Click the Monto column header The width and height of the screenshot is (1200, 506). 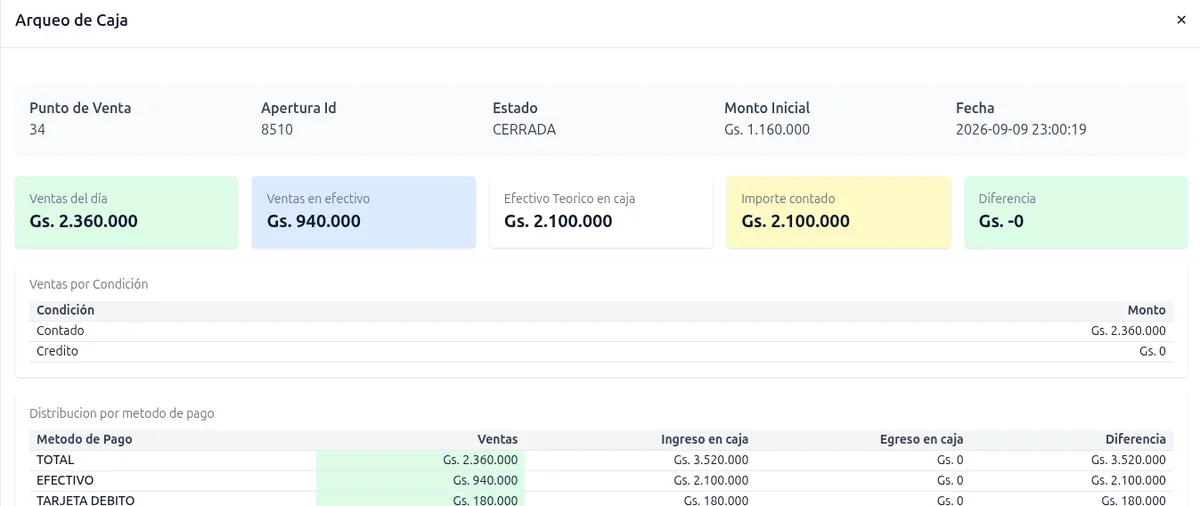coord(1147,310)
